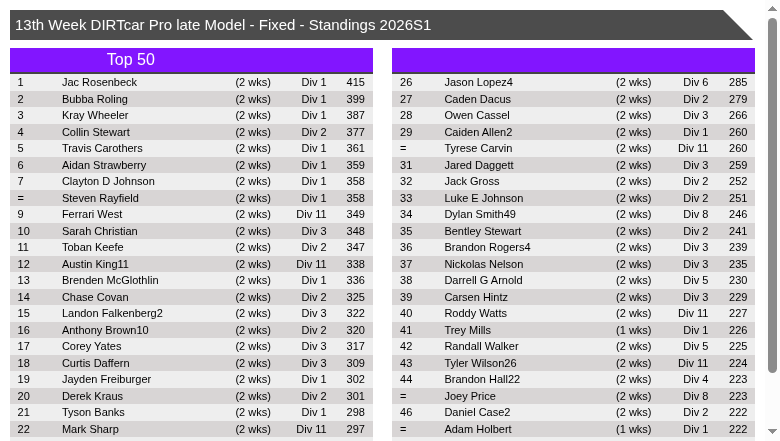Select the Top 50 header
The height and width of the screenshot is (441, 780).
click(131, 60)
